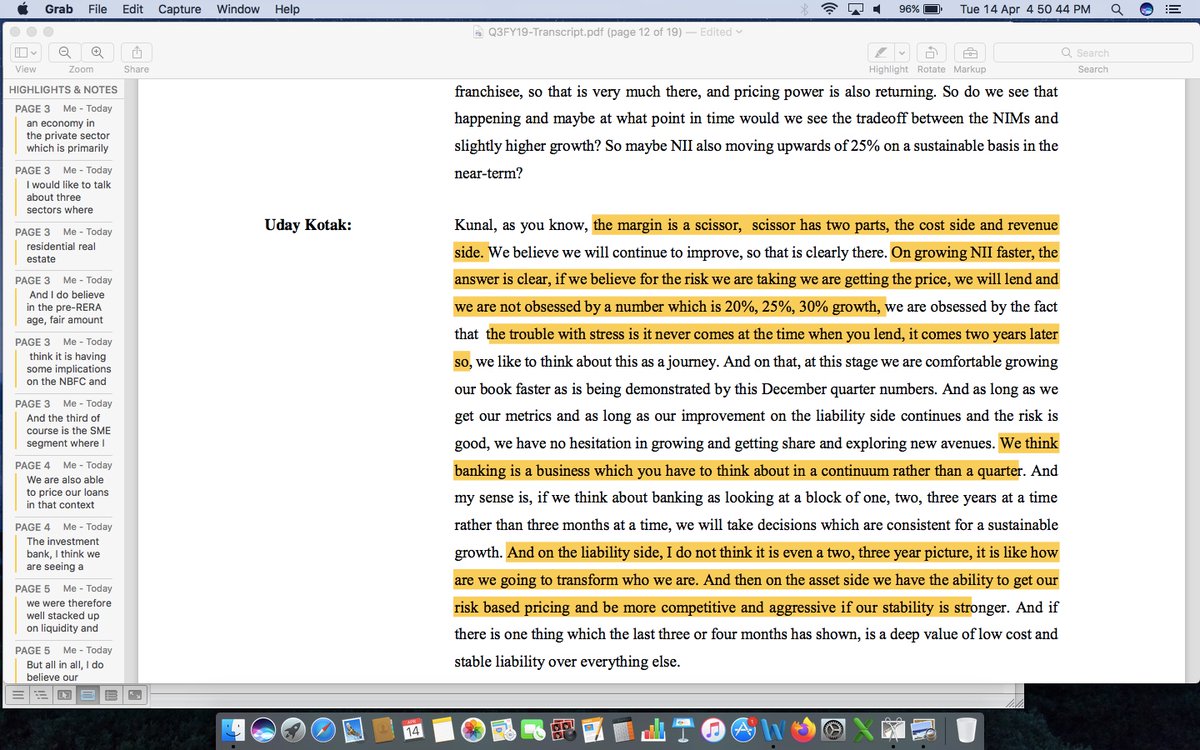Click highlighted text 'the margin is a scissor'
1200x750 pixels.
tap(668, 225)
